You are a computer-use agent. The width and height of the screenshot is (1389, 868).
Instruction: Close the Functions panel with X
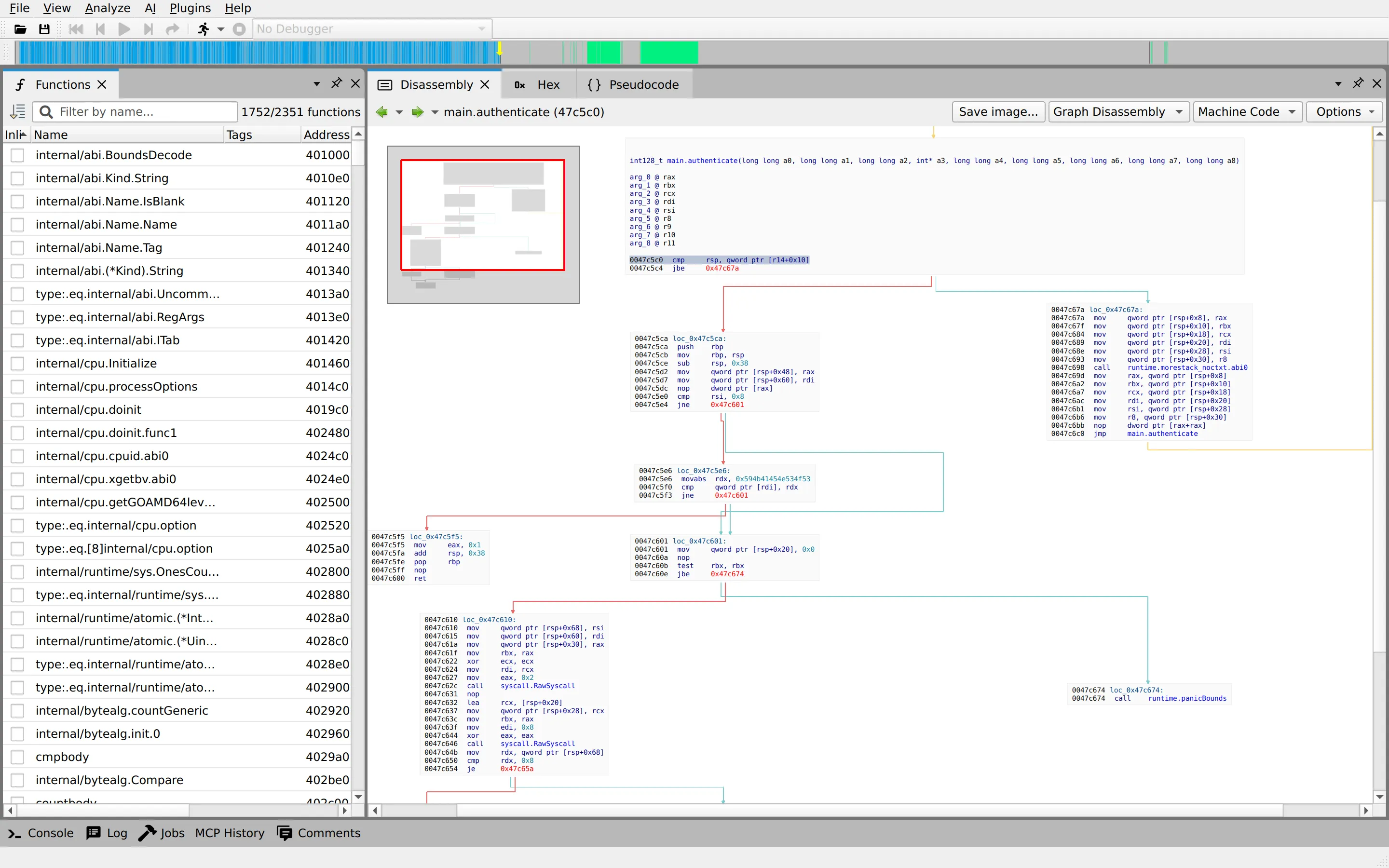pyautogui.click(x=356, y=84)
